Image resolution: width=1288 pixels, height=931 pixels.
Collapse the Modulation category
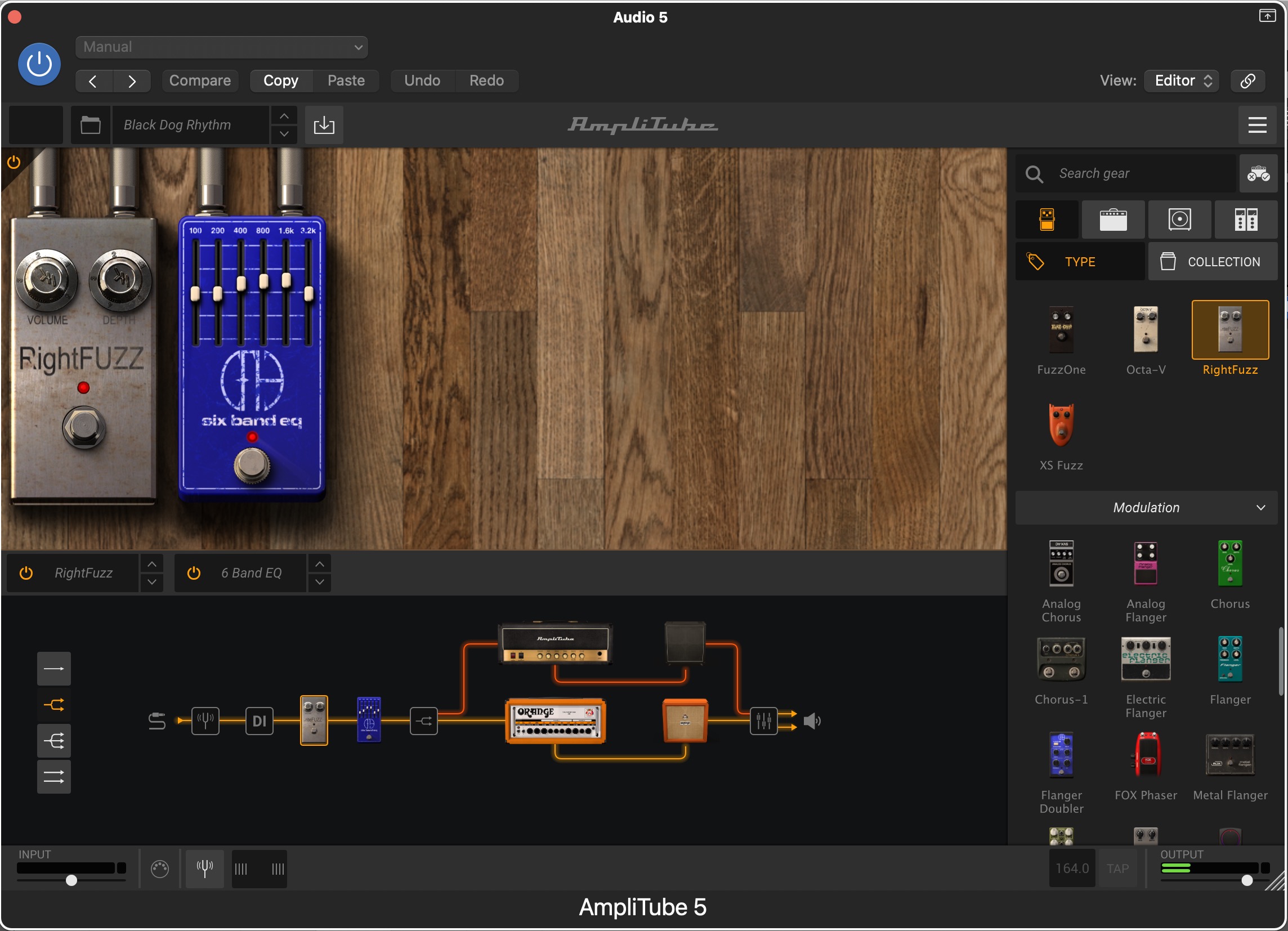1146,508
